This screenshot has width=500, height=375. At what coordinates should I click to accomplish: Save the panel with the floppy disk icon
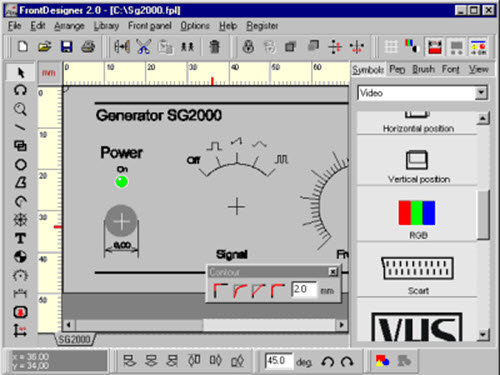[x=67, y=47]
